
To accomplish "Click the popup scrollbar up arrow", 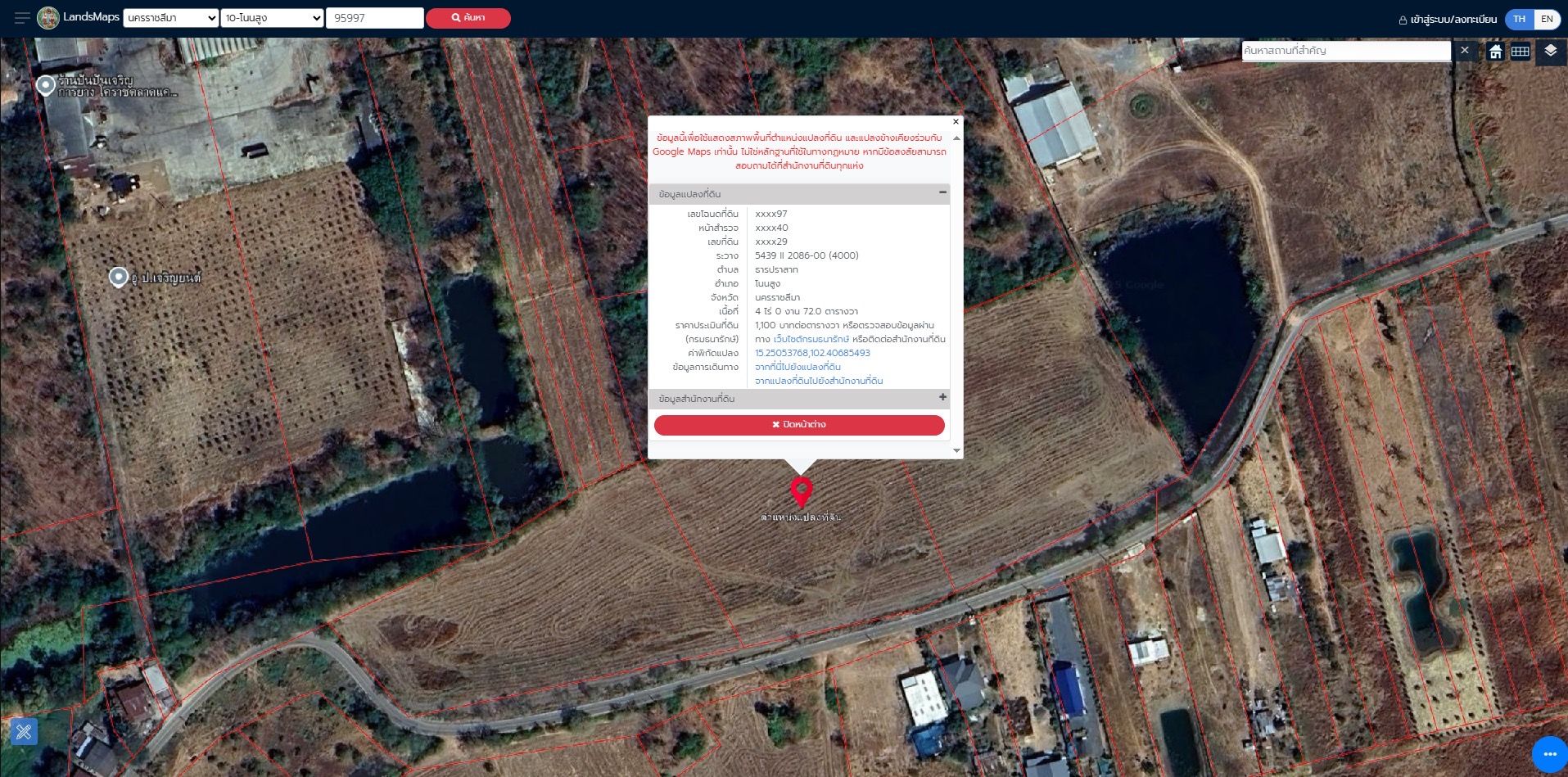I will click(x=956, y=138).
